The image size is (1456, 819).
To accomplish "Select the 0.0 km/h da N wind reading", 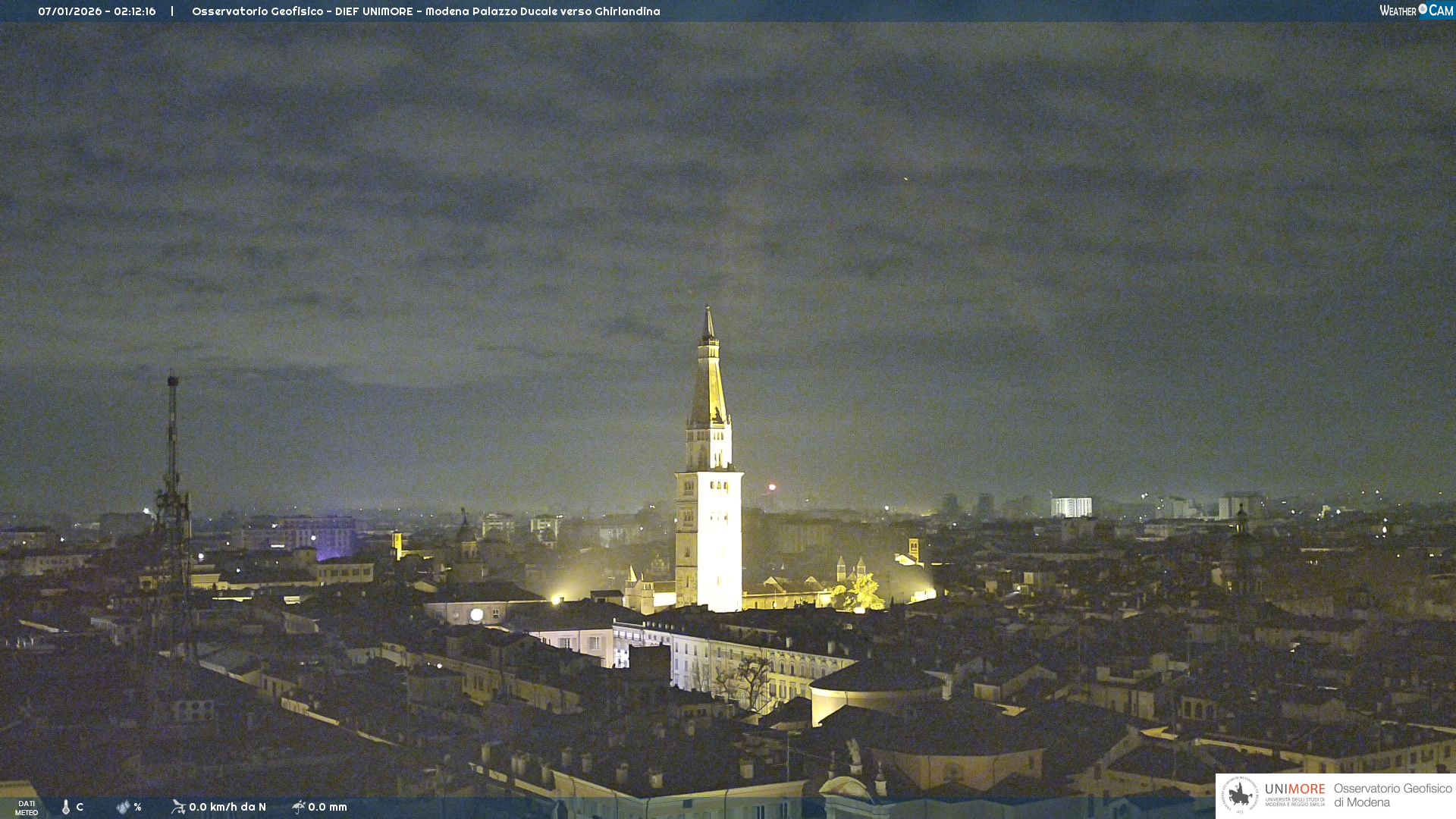I will [x=227, y=807].
